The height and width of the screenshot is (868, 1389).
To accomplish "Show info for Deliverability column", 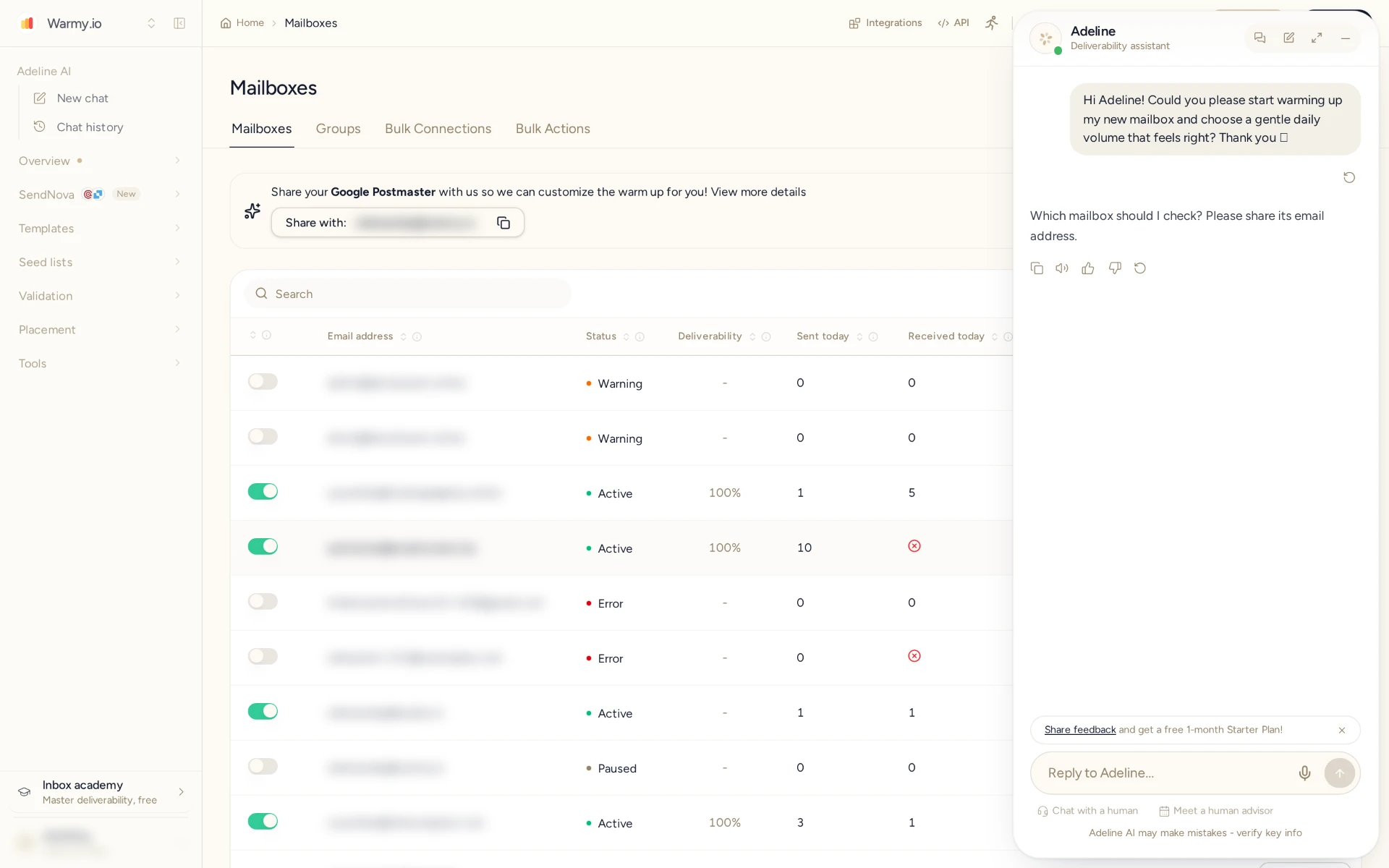I will [x=766, y=337].
